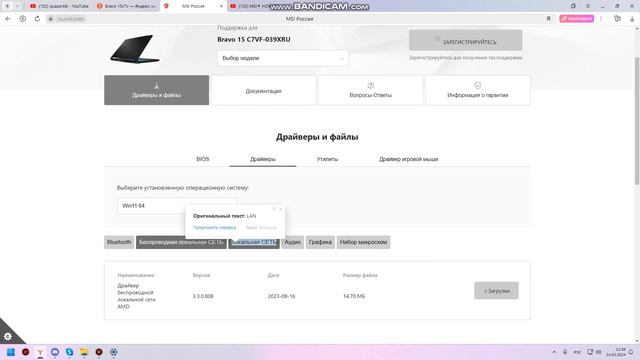
Task: Select the Драйверы tab
Action: coord(263,159)
